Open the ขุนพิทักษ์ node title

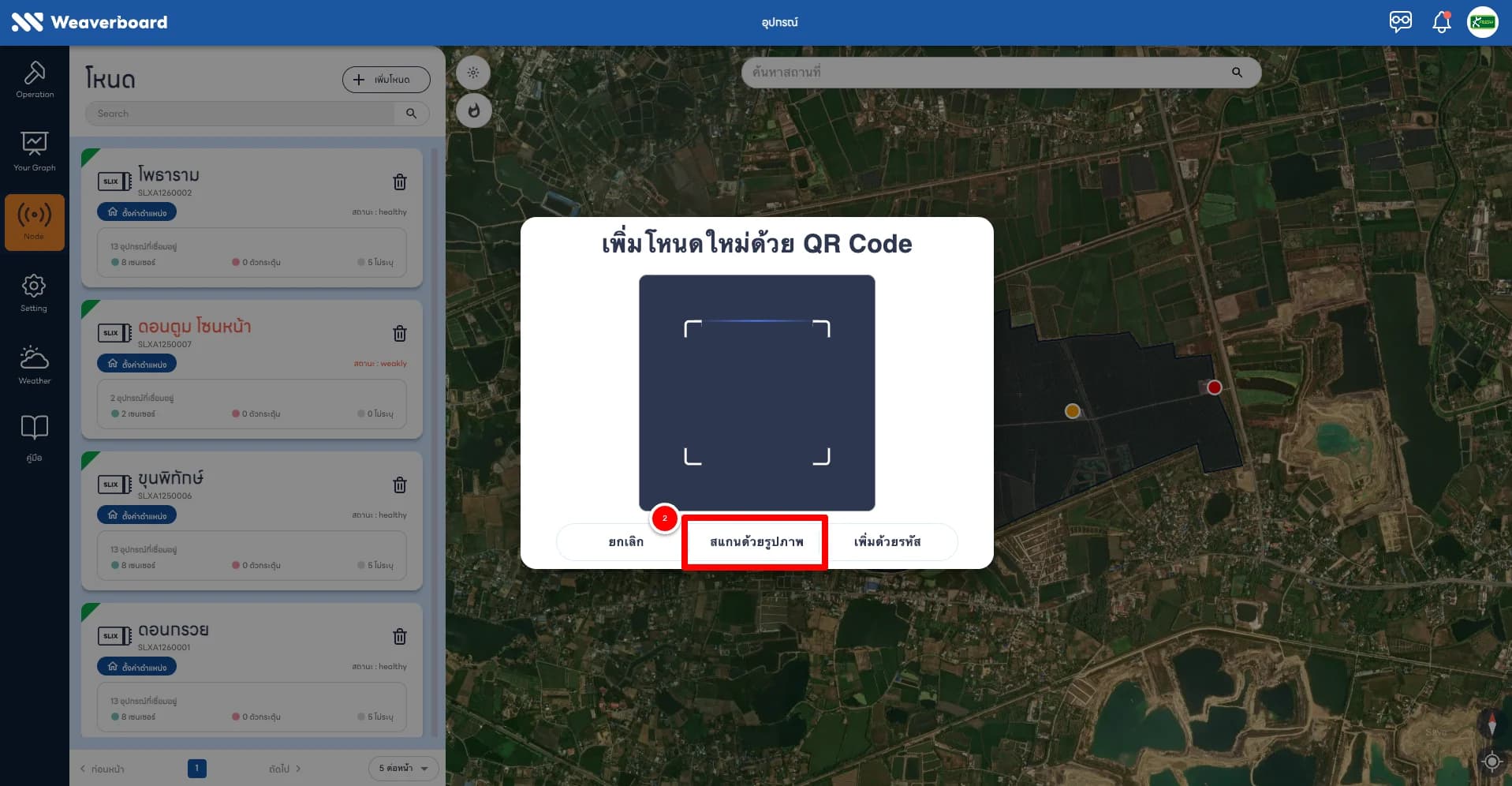coord(170,477)
